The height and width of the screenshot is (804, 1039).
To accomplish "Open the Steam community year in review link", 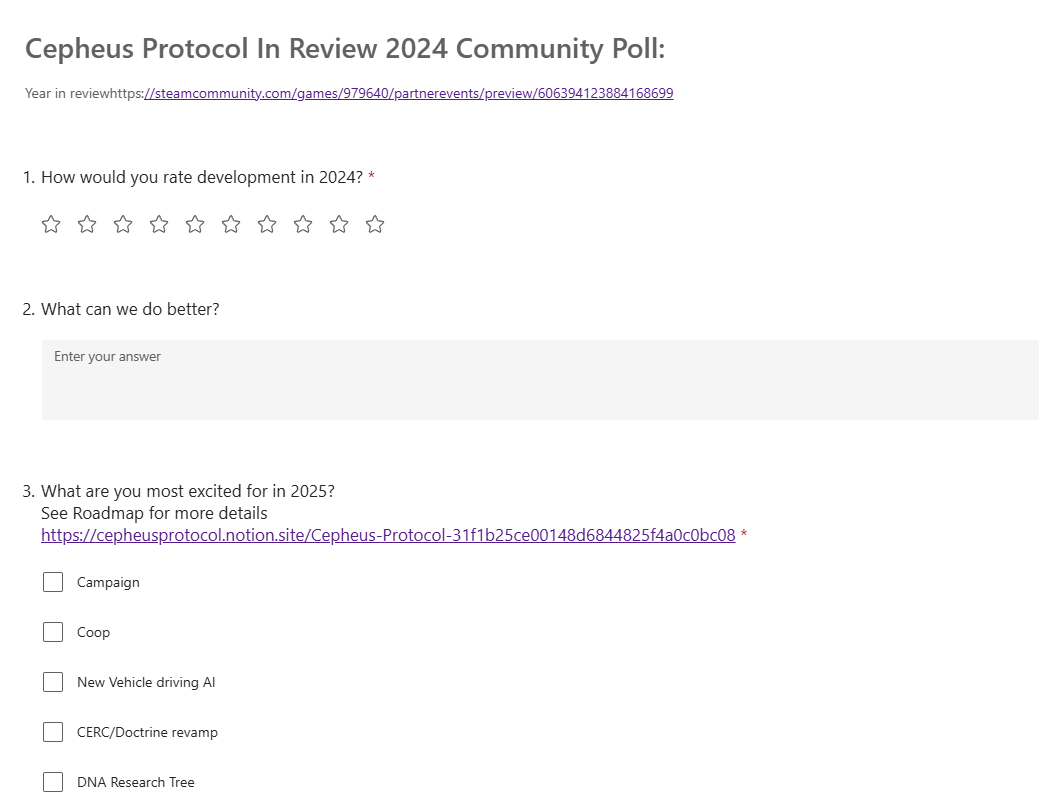I will point(409,93).
